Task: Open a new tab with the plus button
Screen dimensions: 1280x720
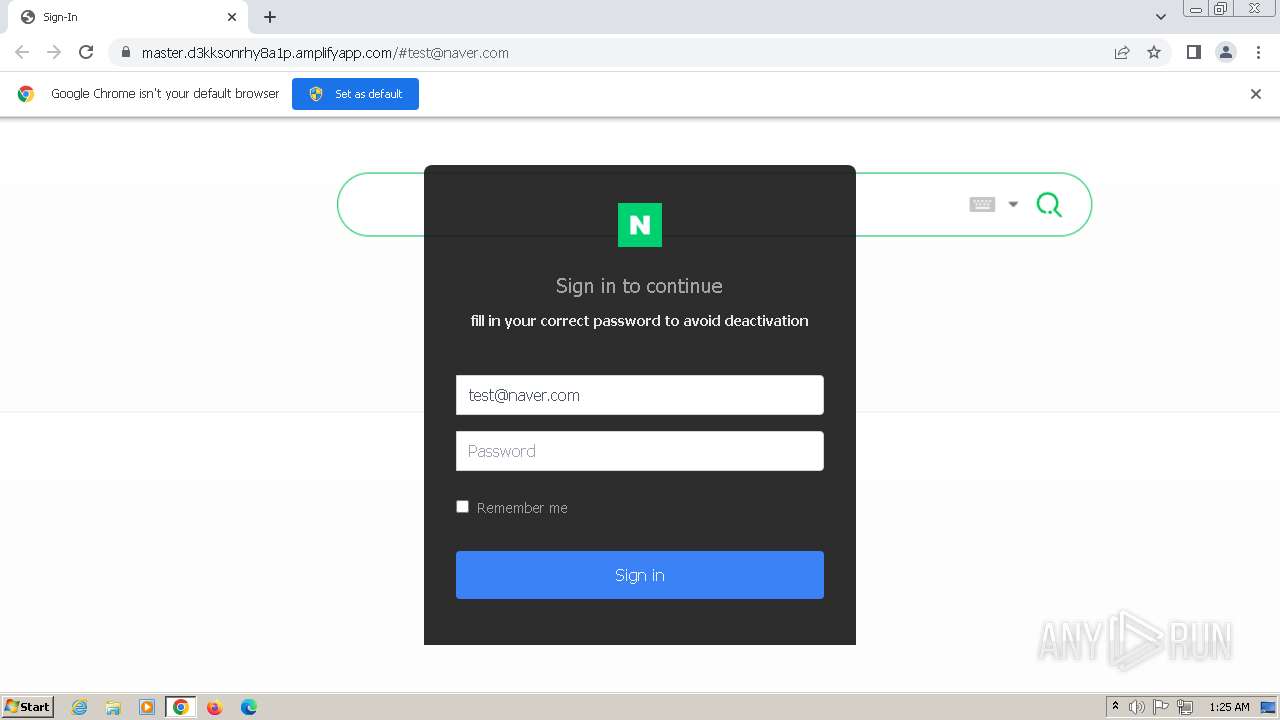Action: click(270, 17)
